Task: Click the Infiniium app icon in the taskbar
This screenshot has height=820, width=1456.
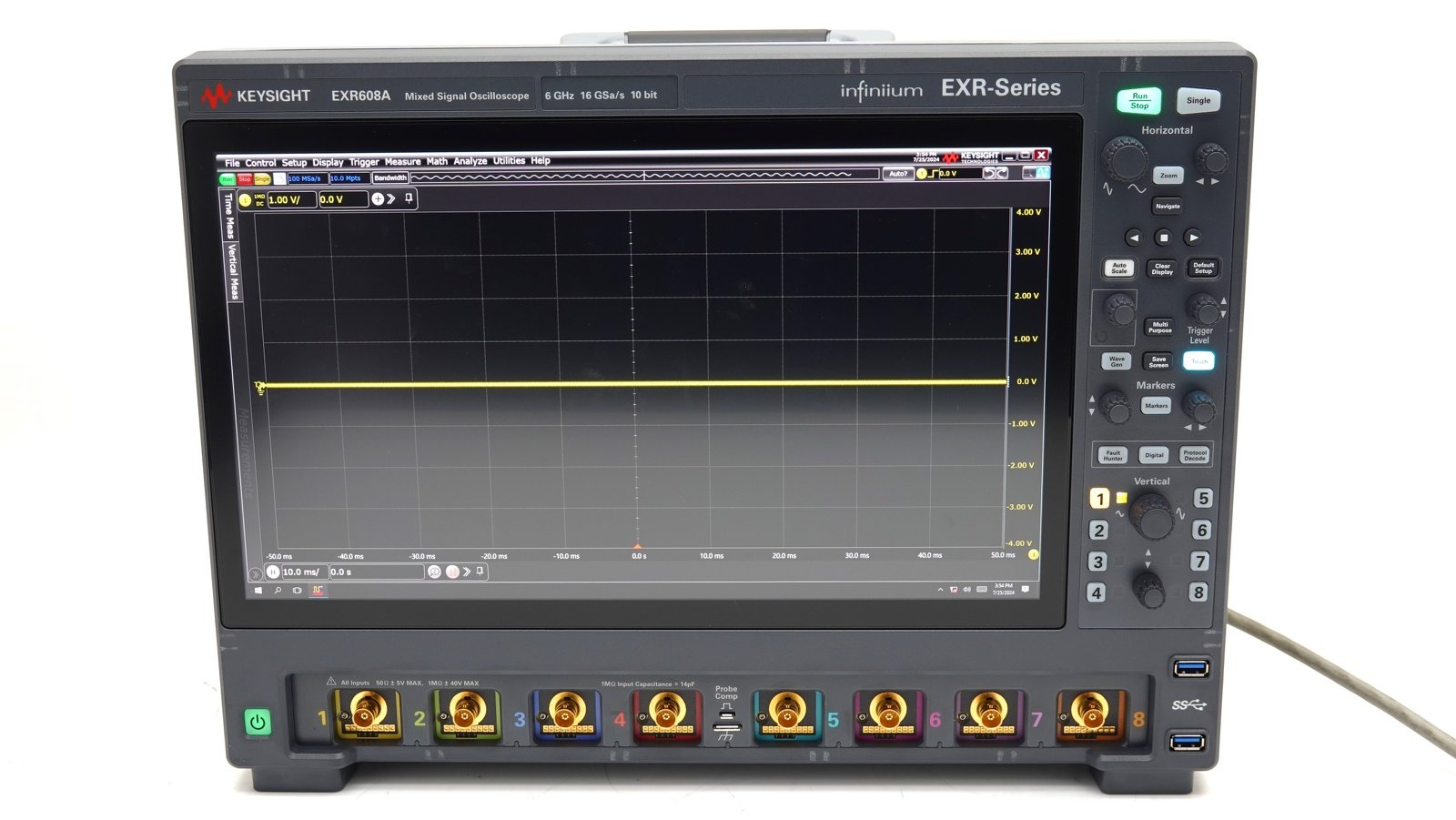Action: pos(318,591)
